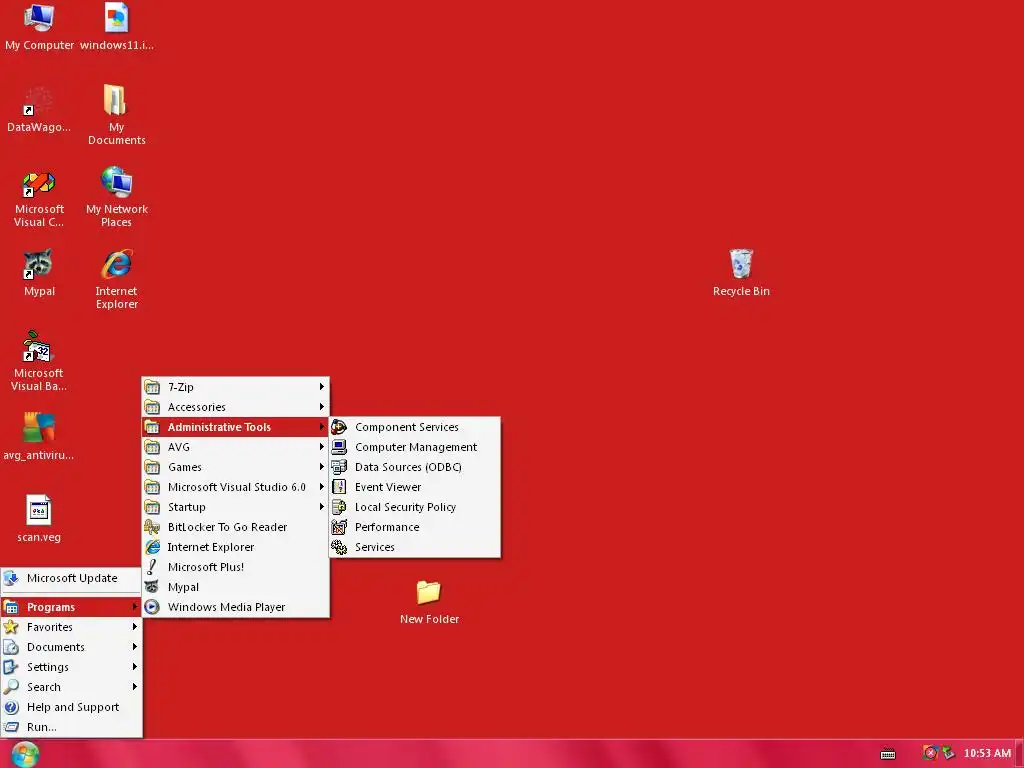Select Internet Explorer desktop icon

pyautogui.click(x=116, y=280)
